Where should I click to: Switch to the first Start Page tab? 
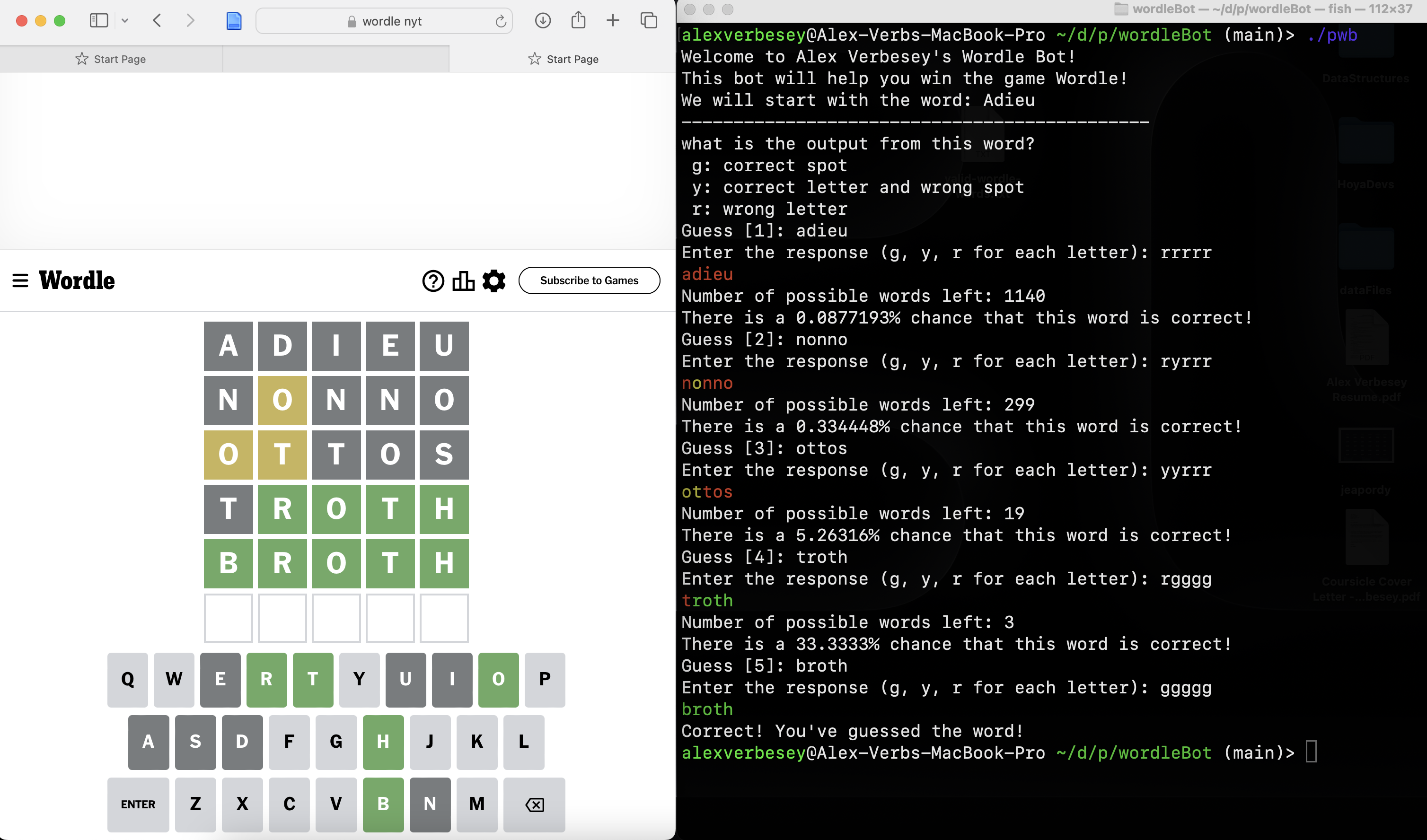pyautogui.click(x=111, y=59)
